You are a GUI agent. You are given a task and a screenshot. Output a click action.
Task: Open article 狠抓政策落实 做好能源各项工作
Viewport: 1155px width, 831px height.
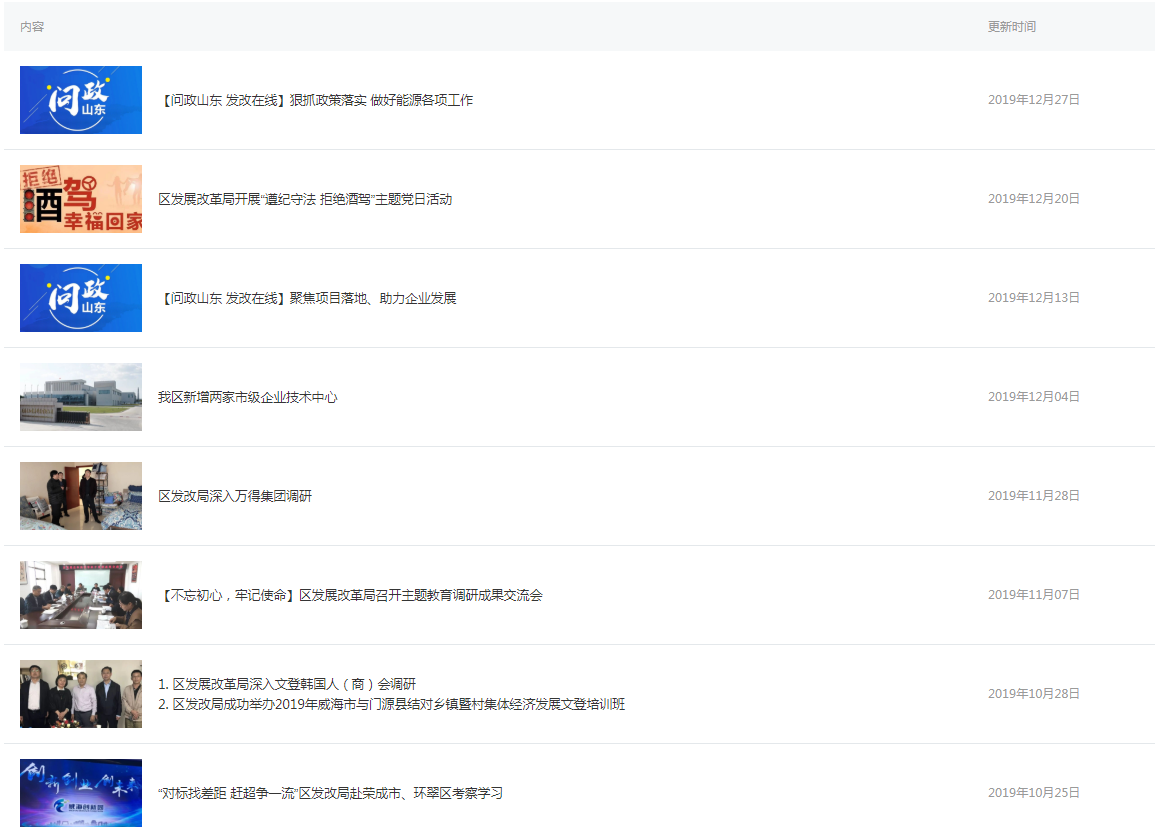point(315,100)
